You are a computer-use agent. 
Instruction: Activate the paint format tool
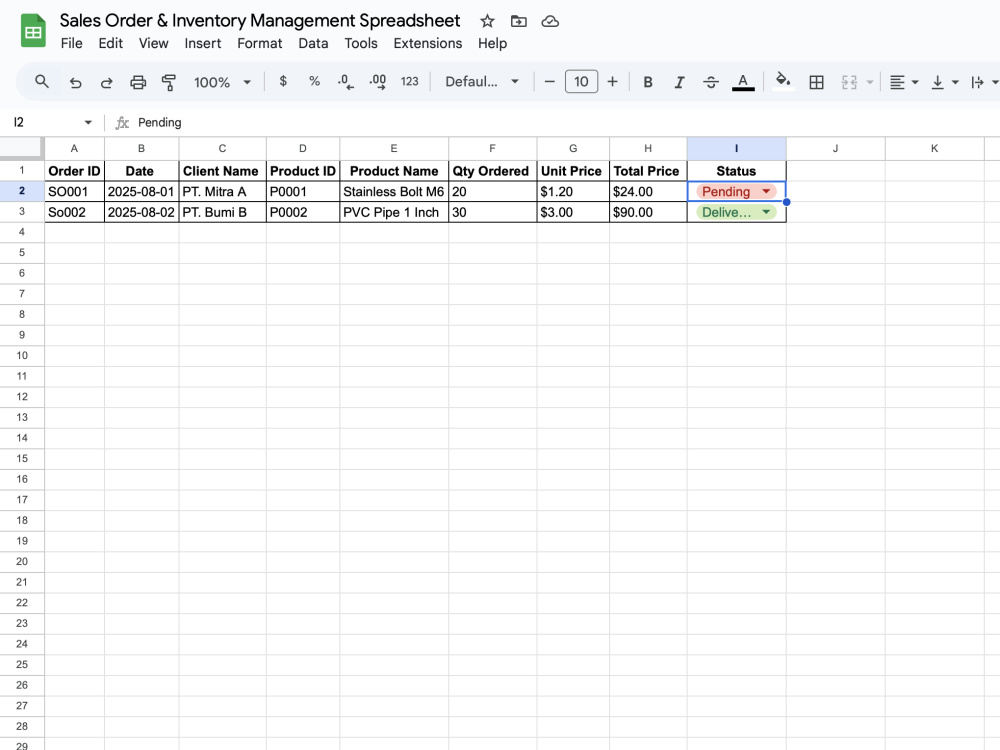coord(169,82)
